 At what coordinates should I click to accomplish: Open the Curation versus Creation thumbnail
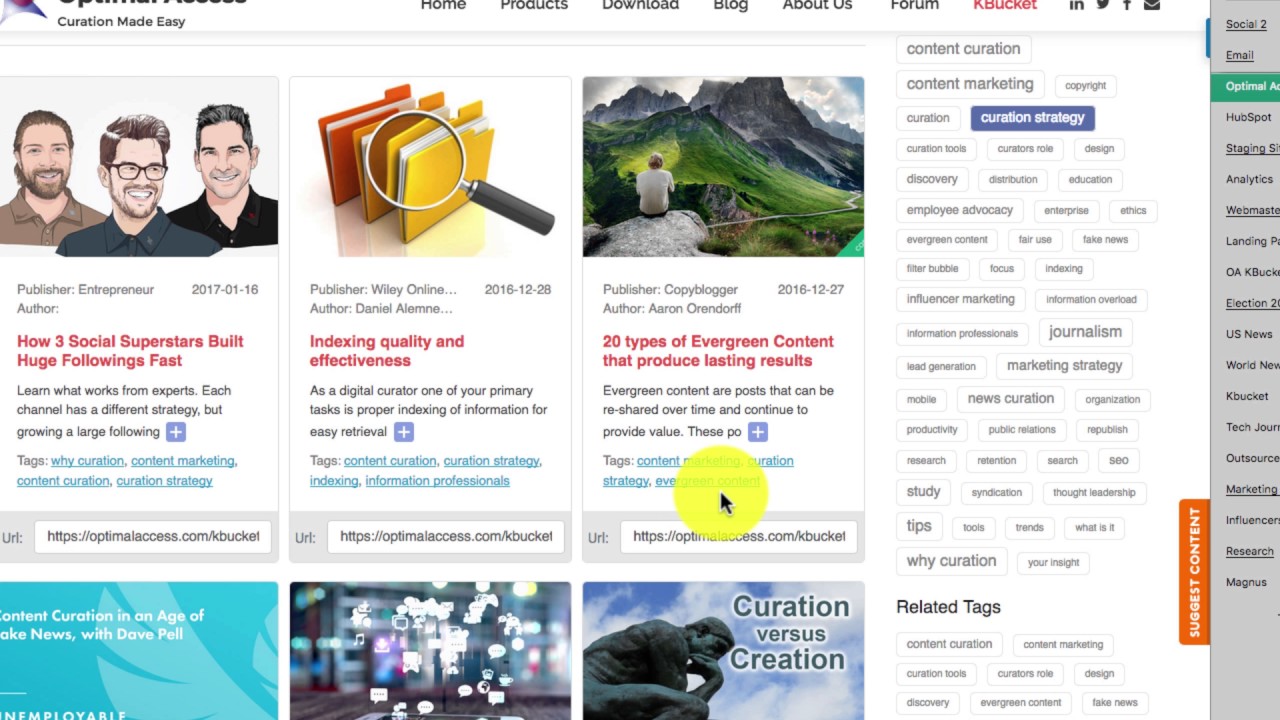pos(723,651)
